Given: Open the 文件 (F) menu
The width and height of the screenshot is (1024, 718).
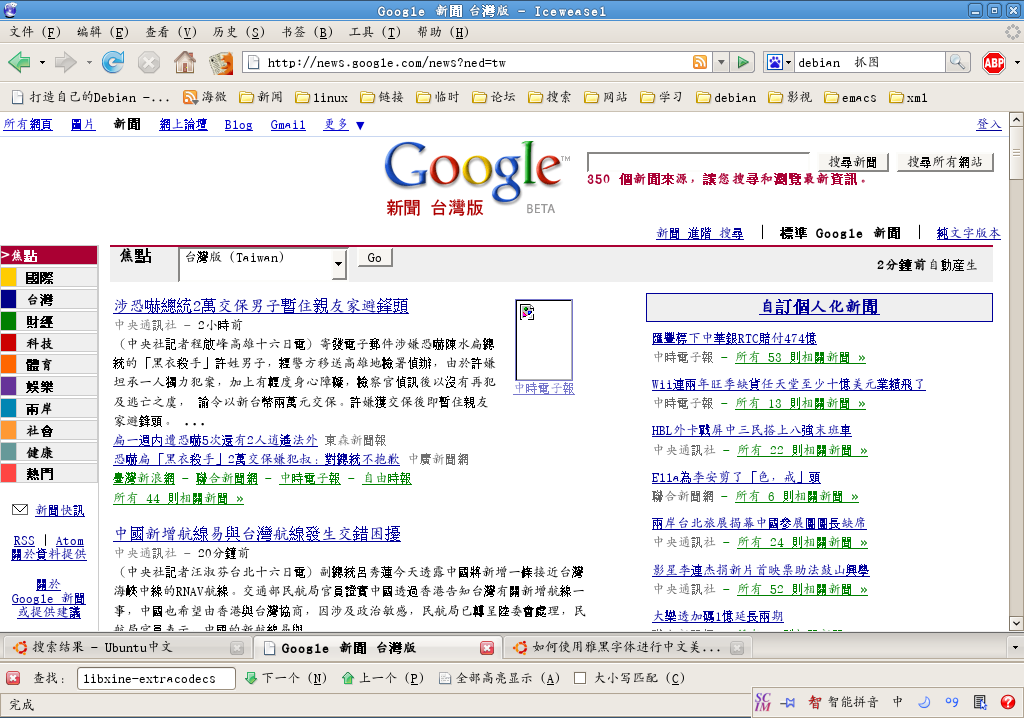Looking at the screenshot, I should (35, 32).
